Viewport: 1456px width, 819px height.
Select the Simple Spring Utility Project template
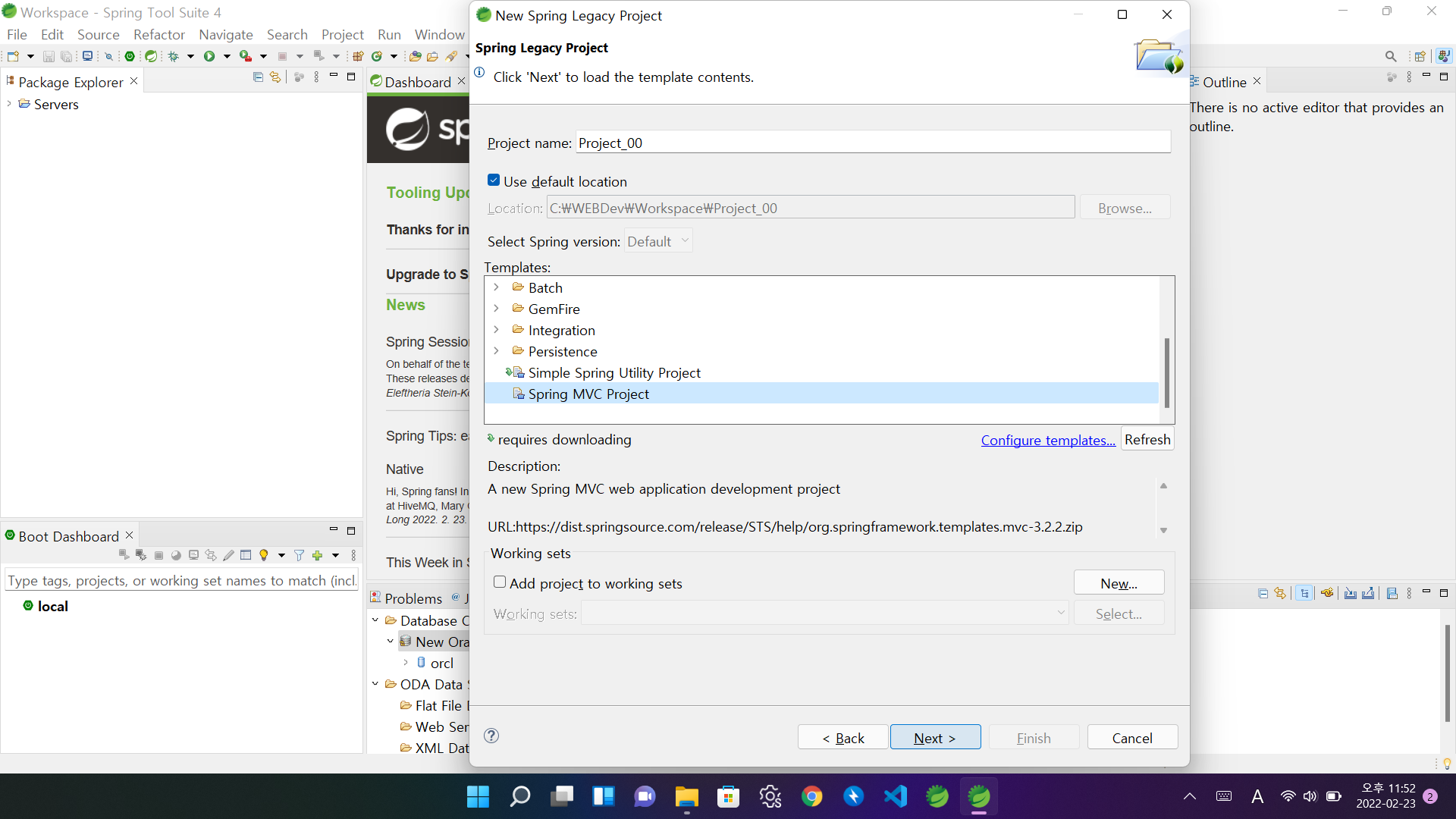pyautogui.click(x=613, y=373)
